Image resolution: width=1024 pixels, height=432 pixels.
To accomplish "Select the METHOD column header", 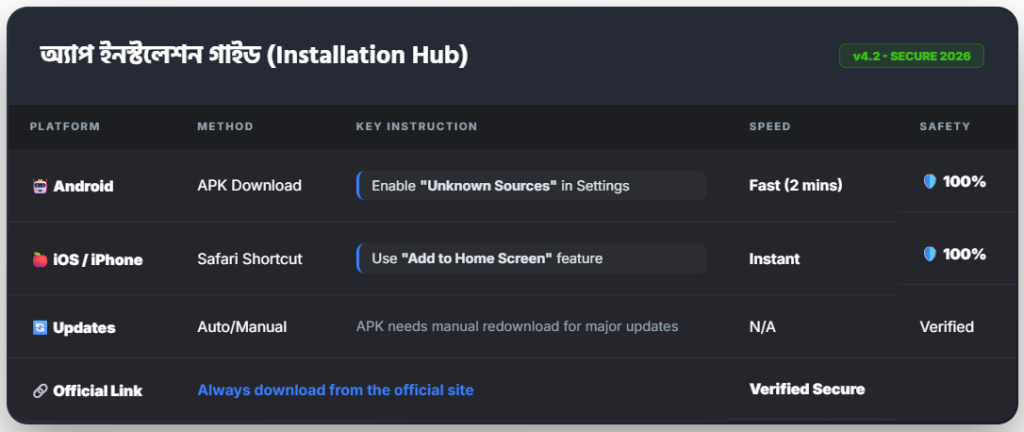I will click(225, 127).
